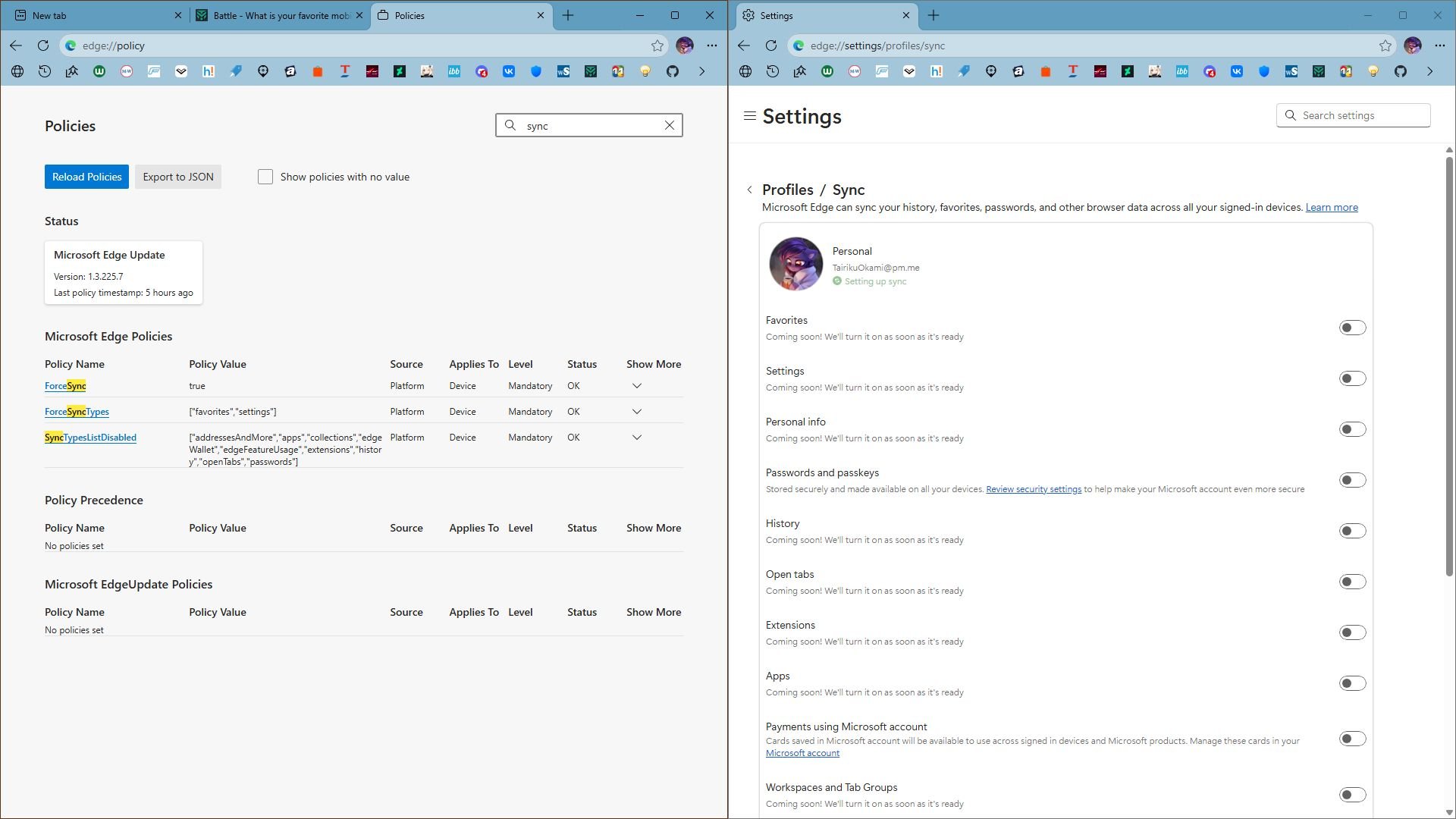Open the globe bookmark in Policies window
The width and height of the screenshot is (1456, 819).
click(17, 71)
